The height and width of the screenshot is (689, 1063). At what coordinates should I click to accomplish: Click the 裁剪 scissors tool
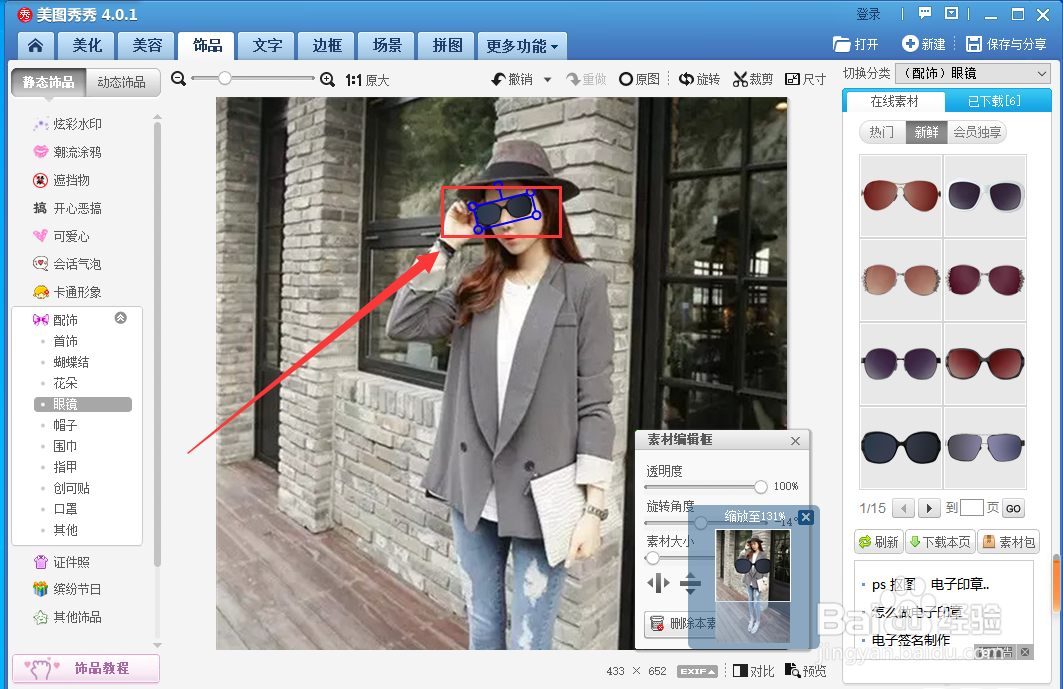753,79
